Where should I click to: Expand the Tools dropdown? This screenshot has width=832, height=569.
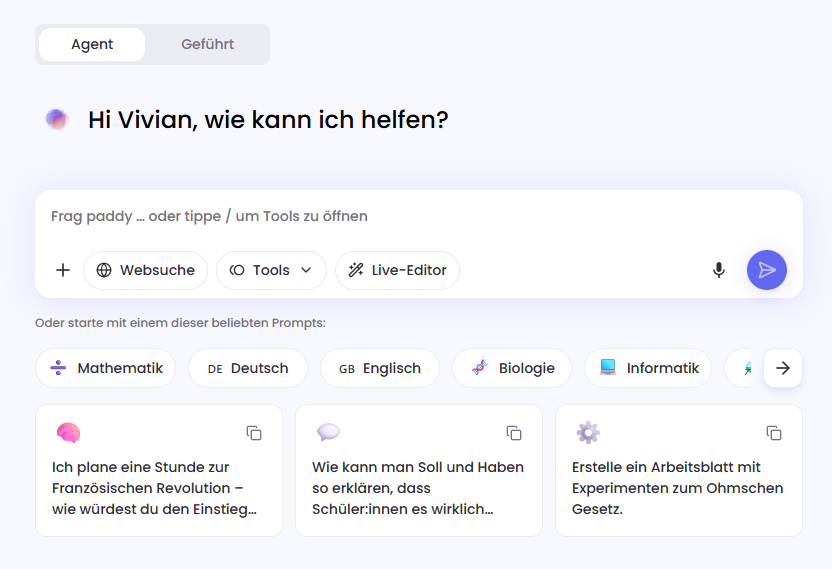click(271, 270)
